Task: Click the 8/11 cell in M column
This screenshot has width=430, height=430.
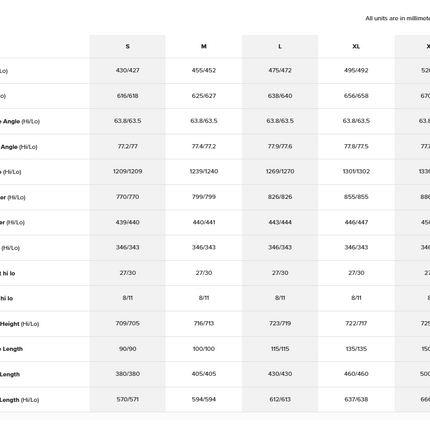Action: click(204, 298)
